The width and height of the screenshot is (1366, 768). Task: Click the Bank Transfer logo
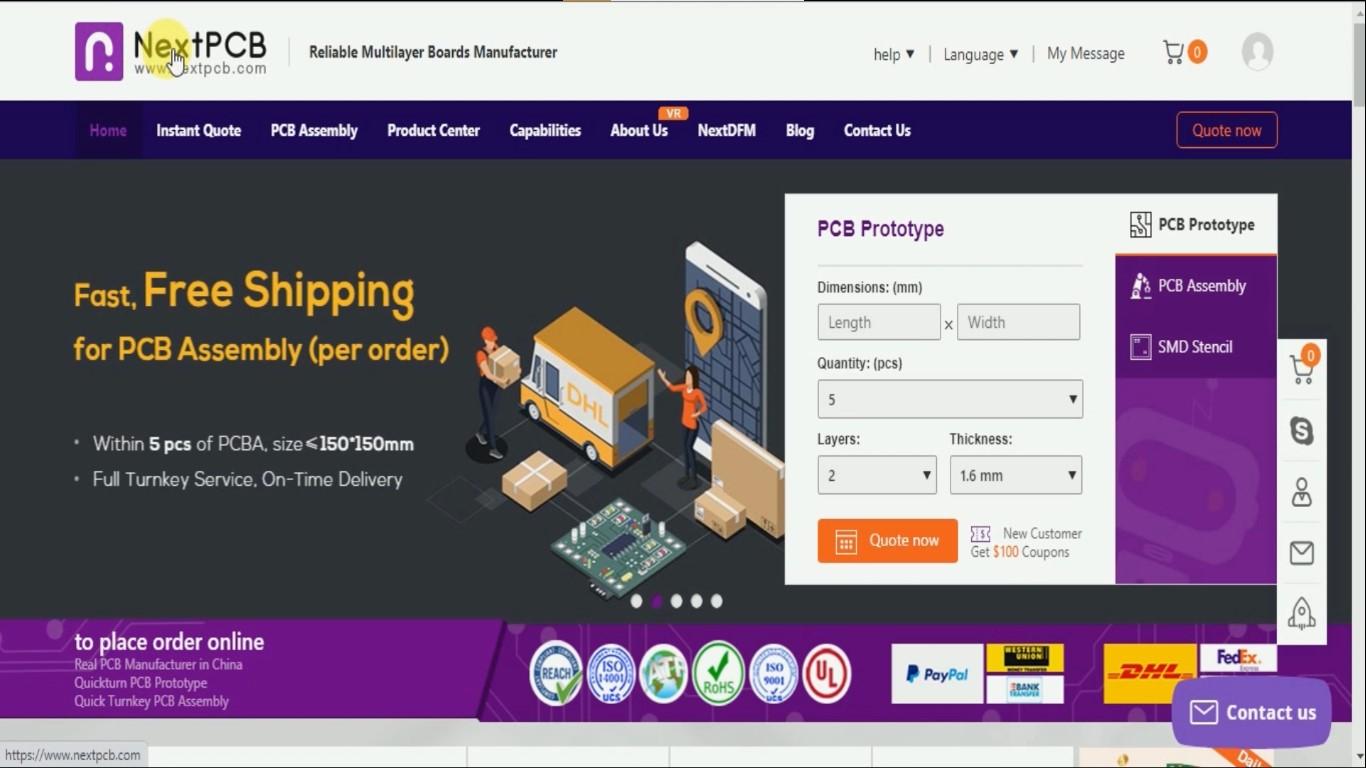[x=1025, y=690]
